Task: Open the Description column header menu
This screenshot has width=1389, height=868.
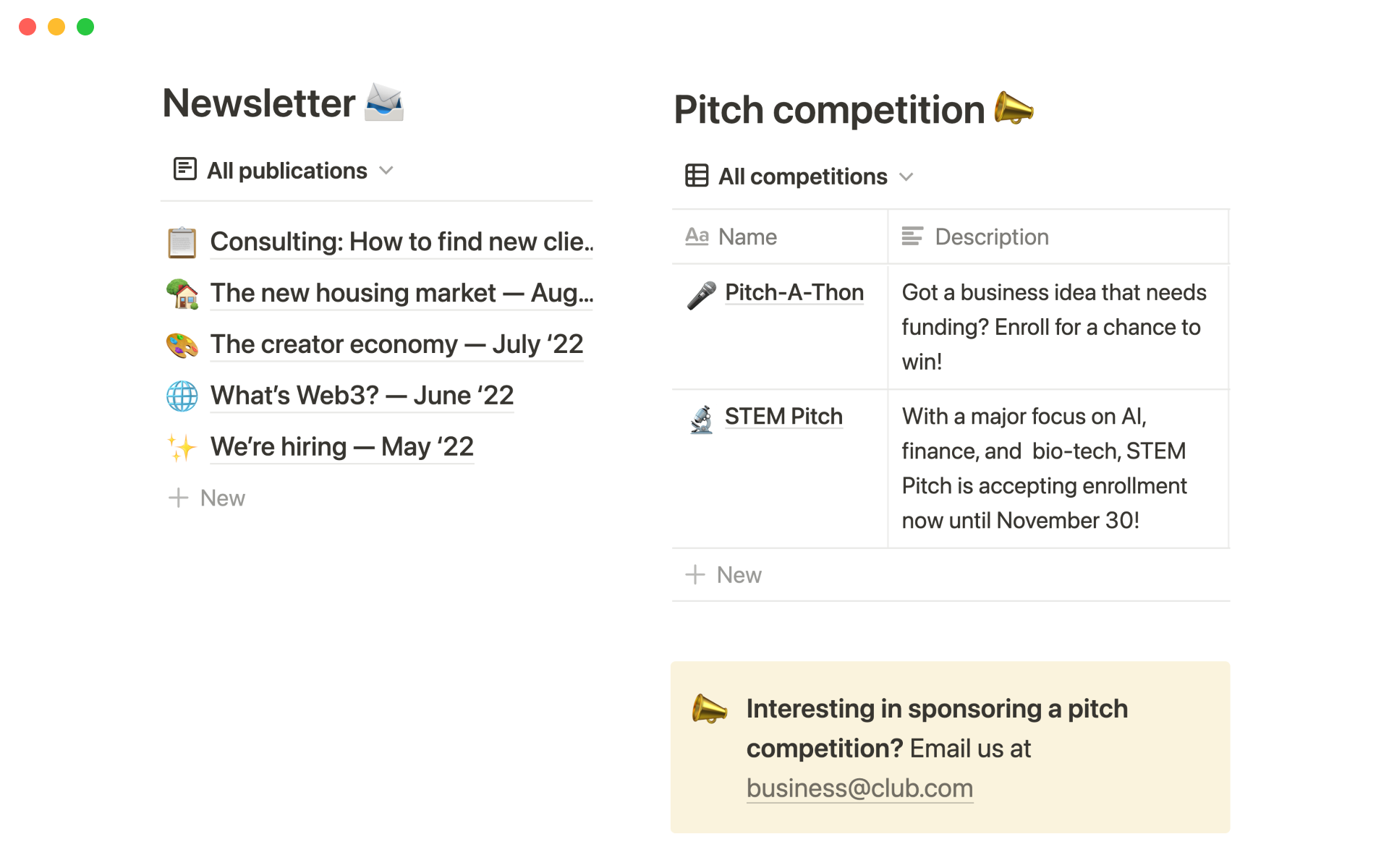Action: pyautogui.click(x=991, y=237)
